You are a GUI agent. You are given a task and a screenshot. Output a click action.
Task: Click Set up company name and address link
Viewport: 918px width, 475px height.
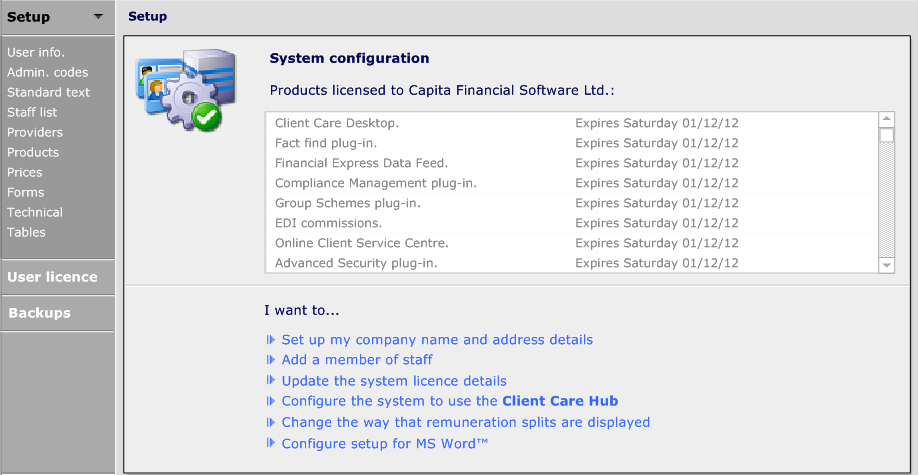point(437,340)
